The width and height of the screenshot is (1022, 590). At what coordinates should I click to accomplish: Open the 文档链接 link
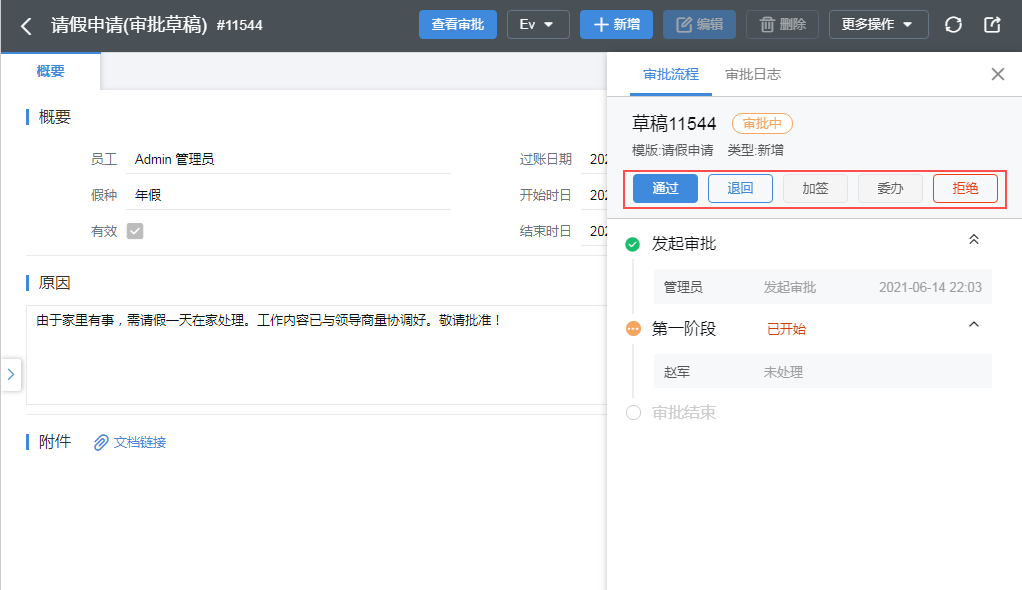click(x=140, y=442)
